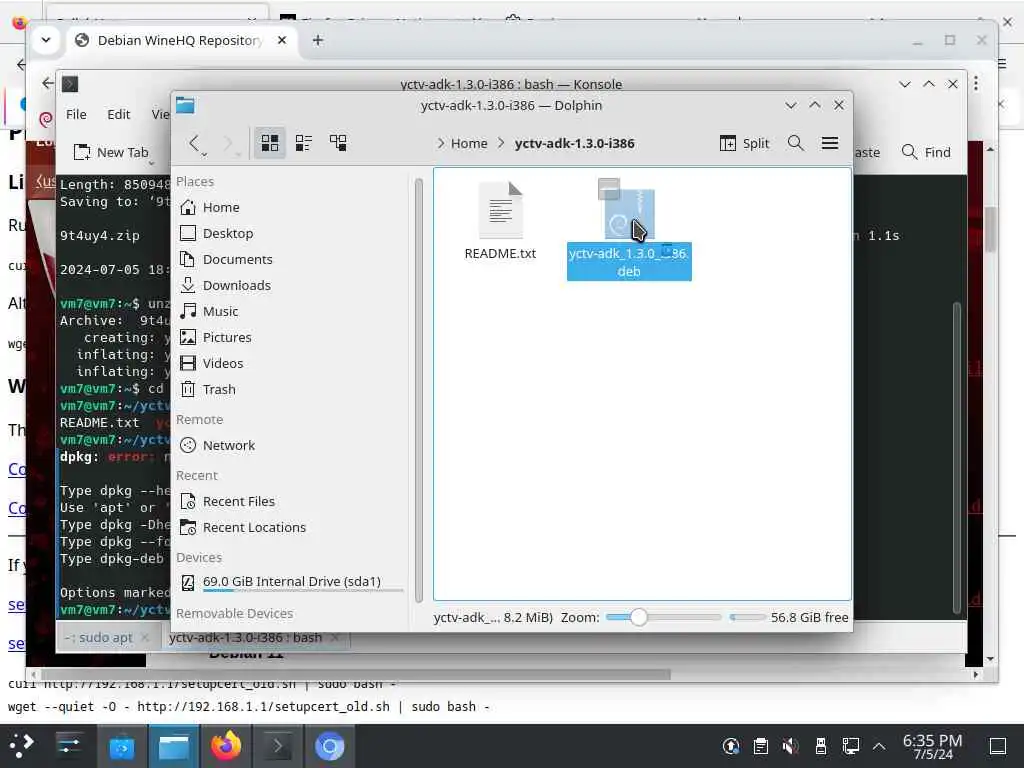Click the Konsole terminal icon in title bar

[x=70, y=84]
